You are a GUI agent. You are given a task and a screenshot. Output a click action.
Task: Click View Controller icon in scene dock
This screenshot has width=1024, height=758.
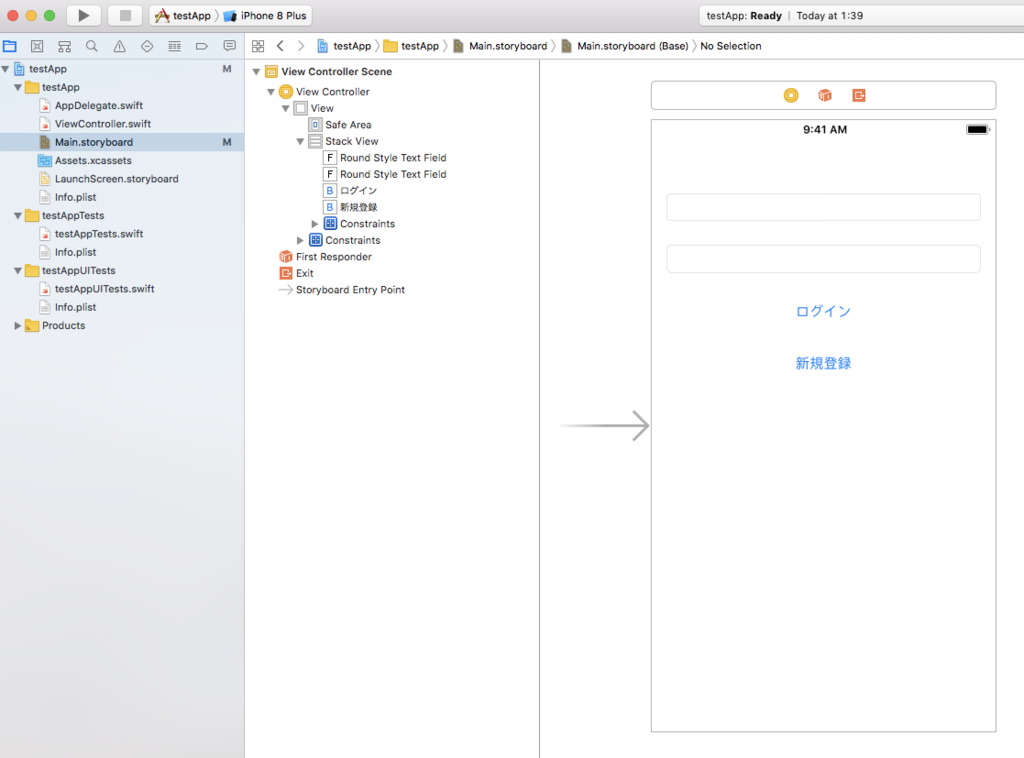click(x=791, y=95)
